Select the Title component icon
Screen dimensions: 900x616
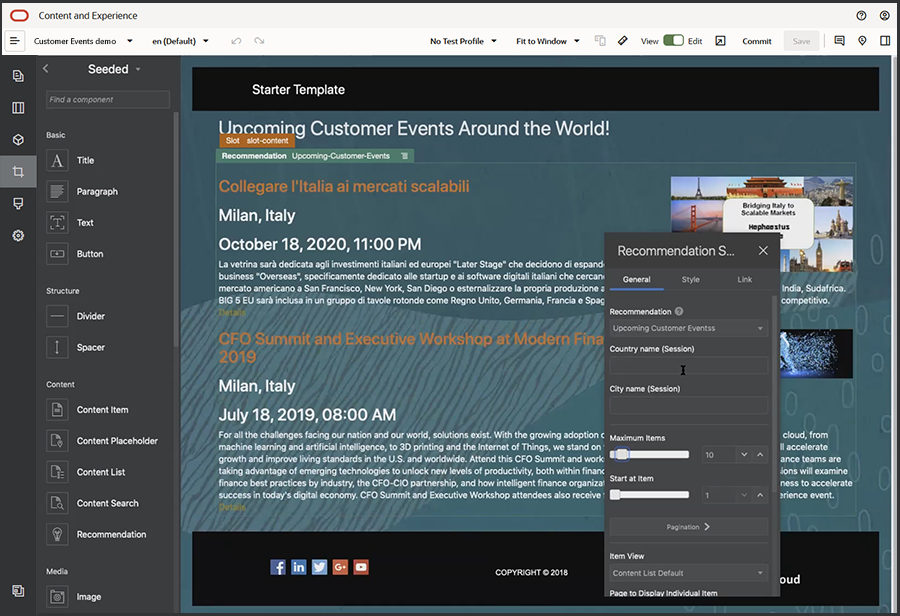[x=57, y=160]
